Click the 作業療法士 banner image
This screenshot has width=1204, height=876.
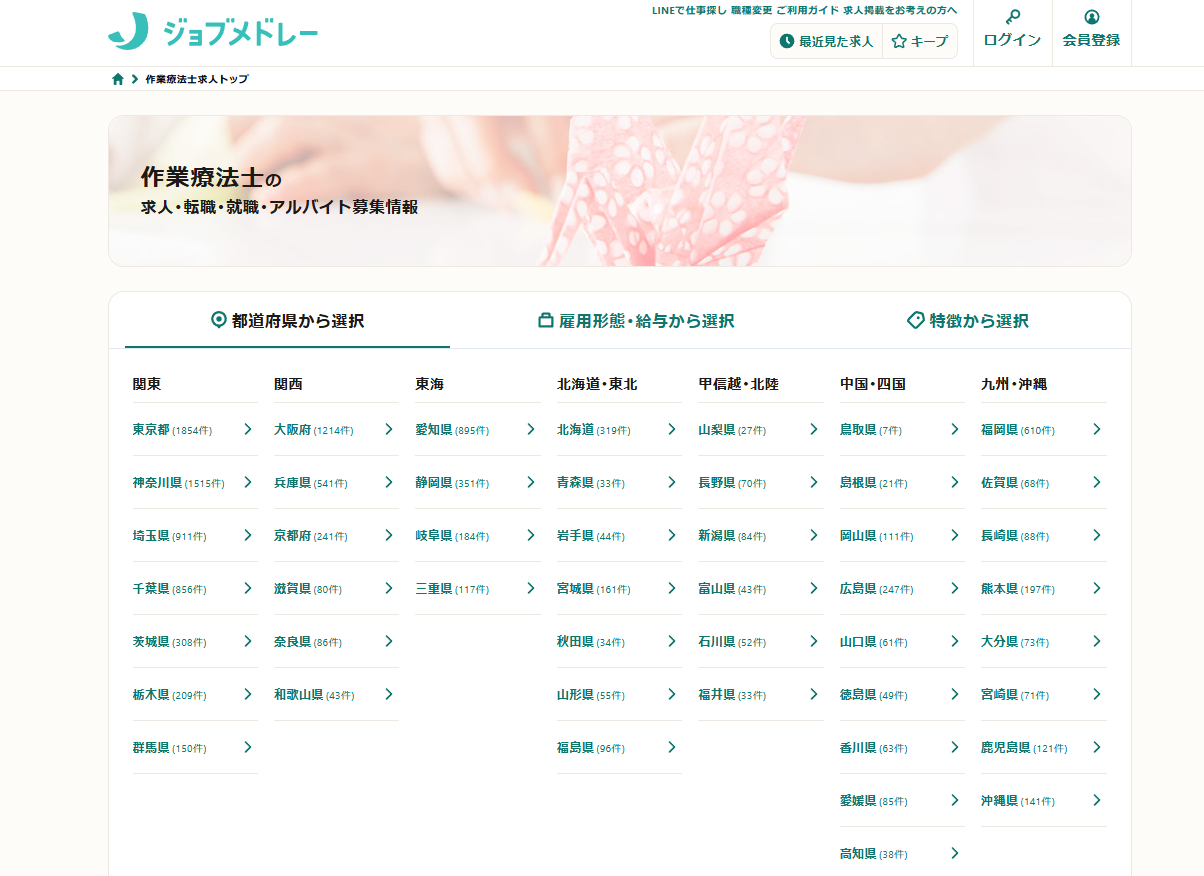click(619, 191)
